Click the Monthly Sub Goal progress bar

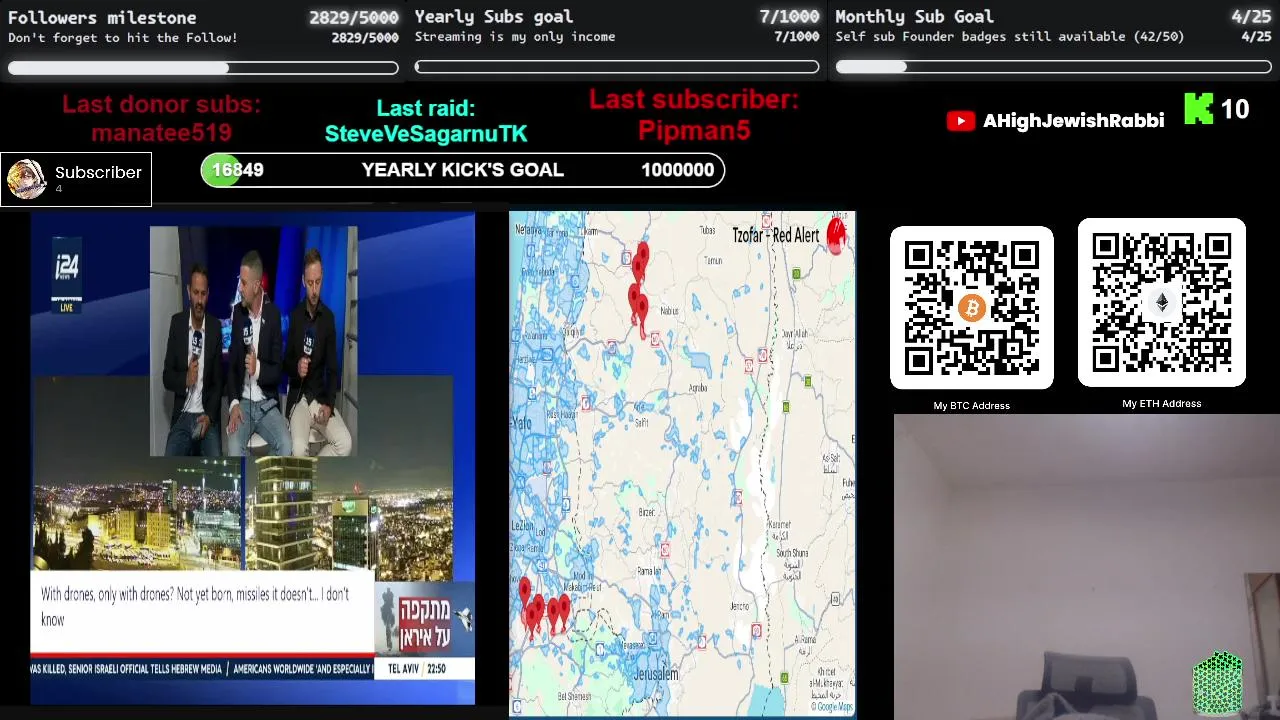pos(1053,68)
